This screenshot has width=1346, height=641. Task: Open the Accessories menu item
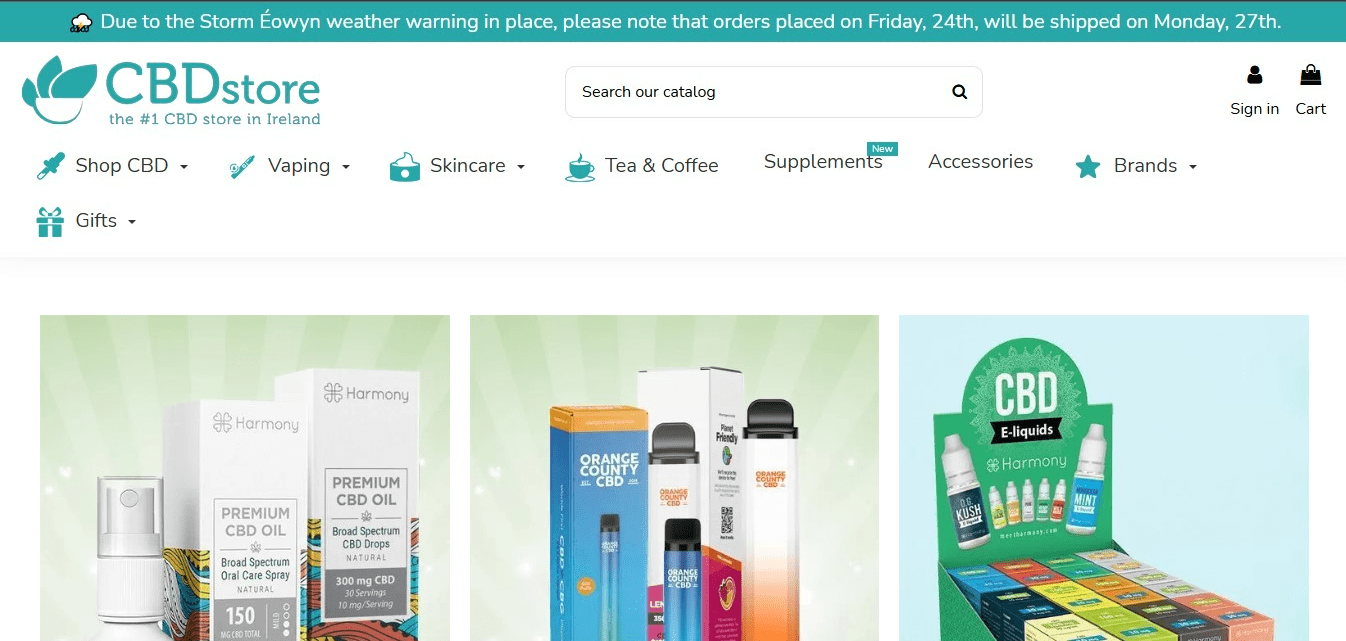click(980, 162)
